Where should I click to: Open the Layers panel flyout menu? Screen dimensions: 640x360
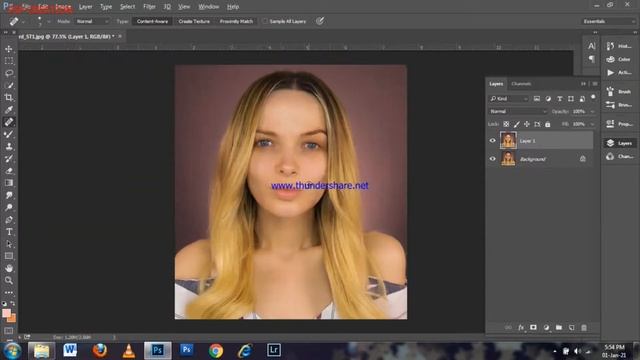(x=595, y=84)
